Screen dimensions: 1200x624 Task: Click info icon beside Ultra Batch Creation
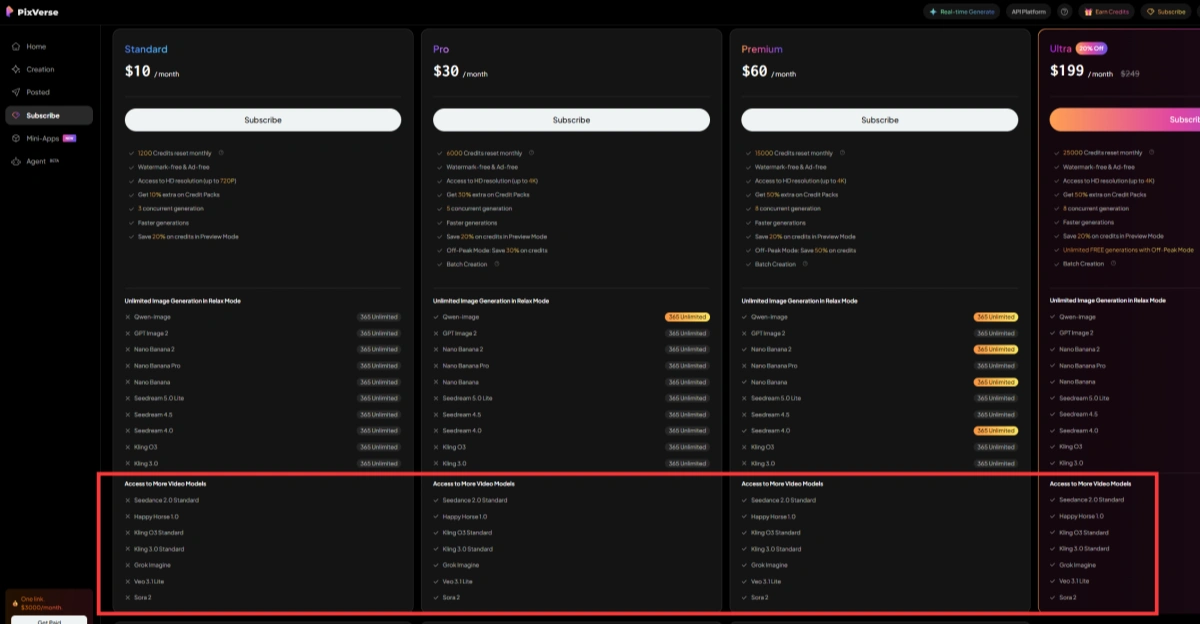[1113, 264]
